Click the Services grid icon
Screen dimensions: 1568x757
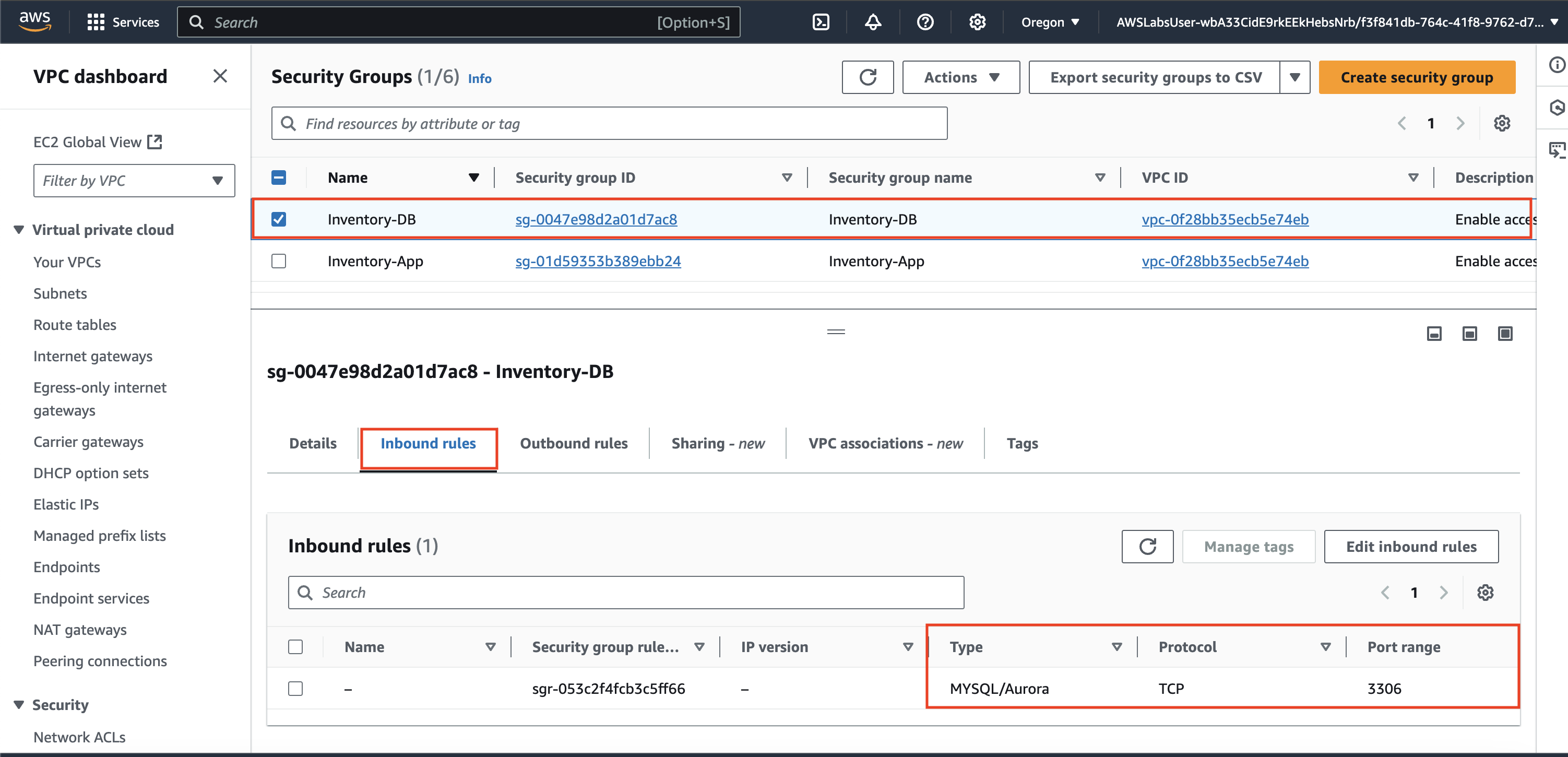tap(96, 22)
